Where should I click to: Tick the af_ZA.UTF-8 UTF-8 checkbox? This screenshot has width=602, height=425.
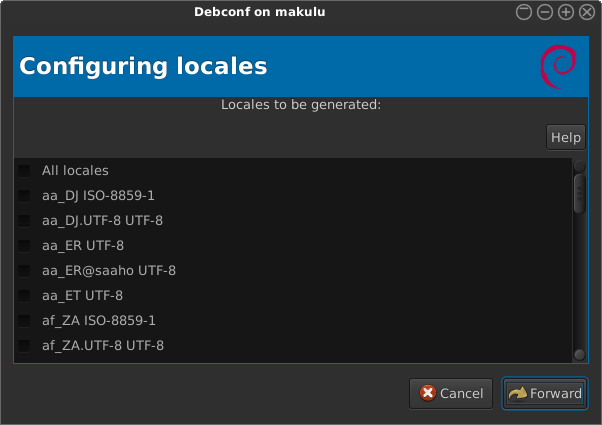(x=24, y=346)
